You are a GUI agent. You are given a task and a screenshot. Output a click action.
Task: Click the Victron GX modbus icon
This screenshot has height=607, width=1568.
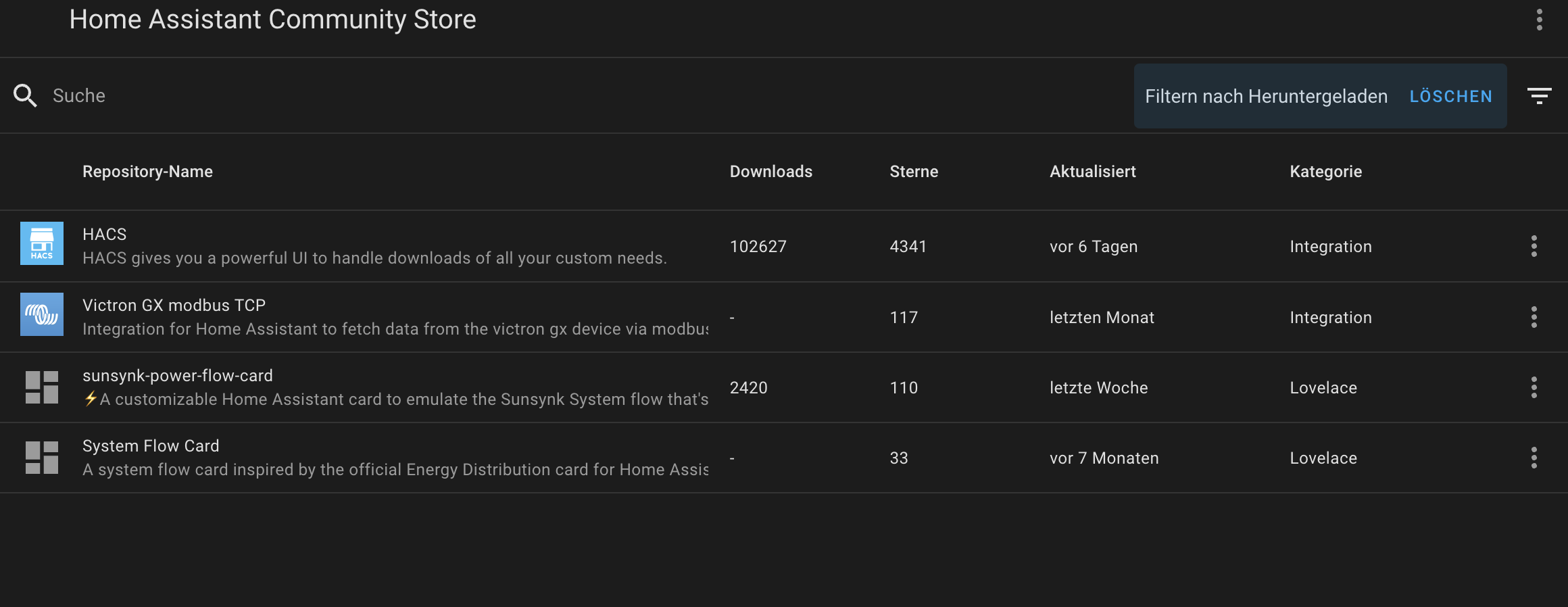pyautogui.click(x=42, y=314)
